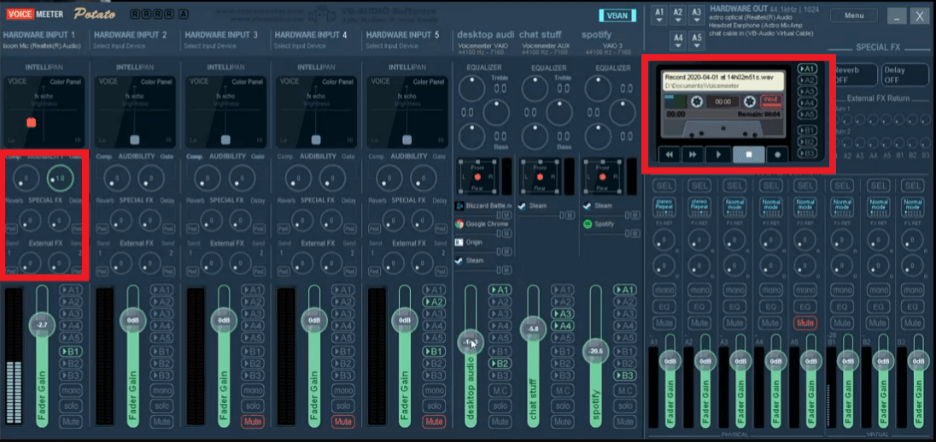Open the A2 hardware out device dropdown
The width and height of the screenshot is (936, 444).
[x=678, y=15]
